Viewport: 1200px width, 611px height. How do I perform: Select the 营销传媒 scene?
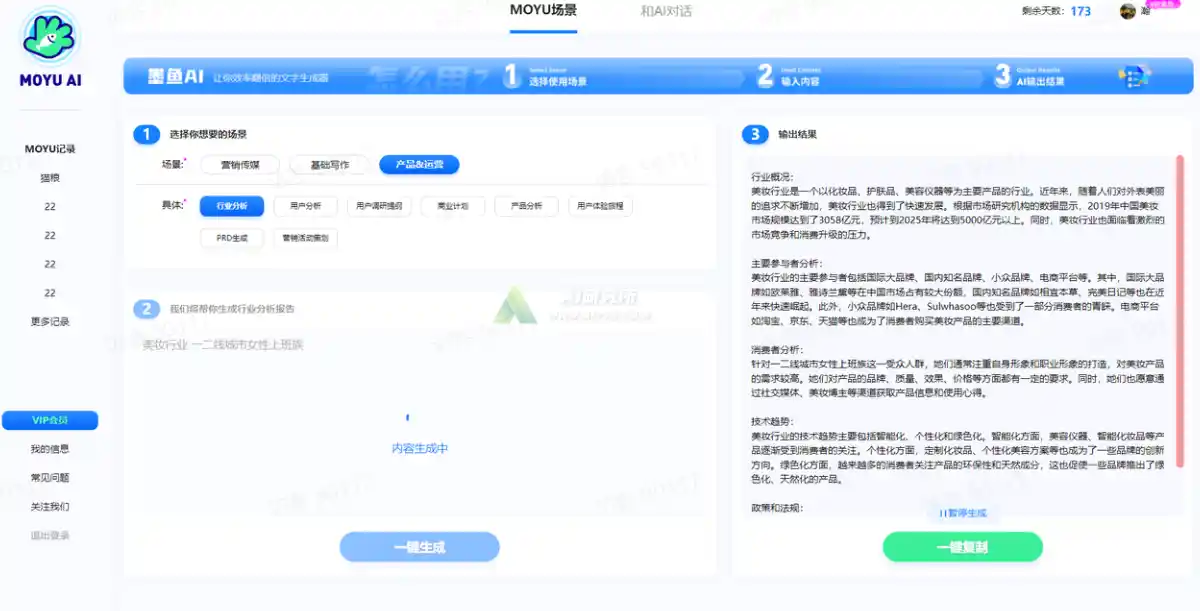point(240,165)
